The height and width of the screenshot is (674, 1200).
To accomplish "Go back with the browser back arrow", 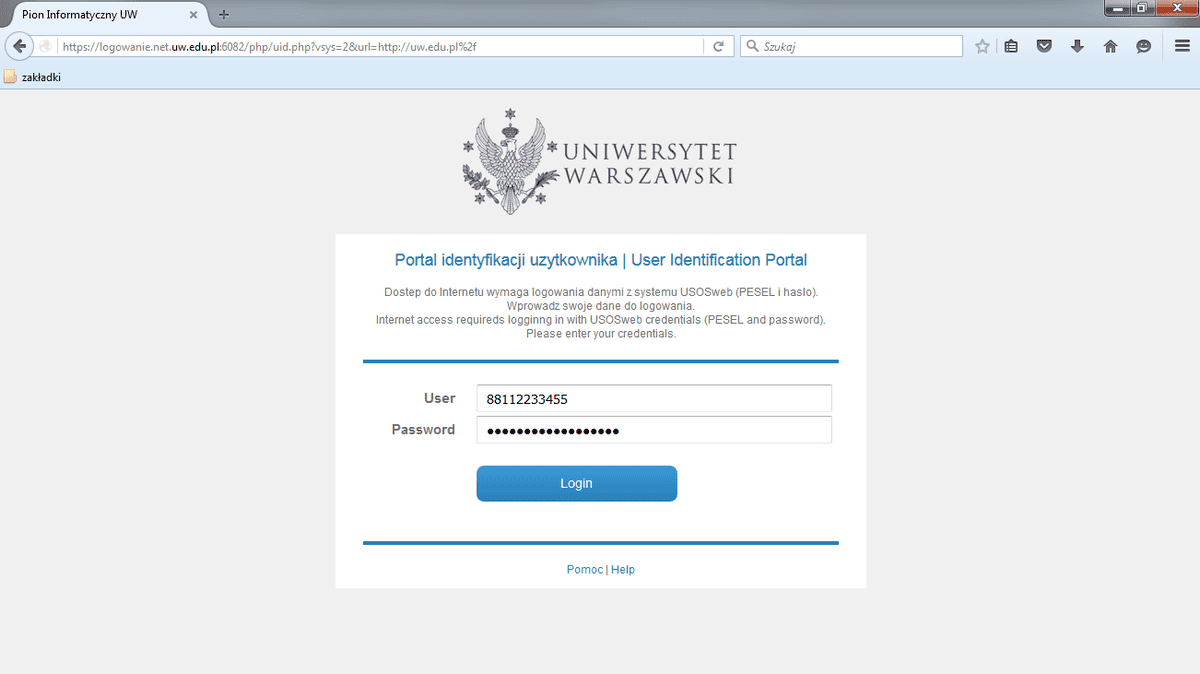I will pyautogui.click(x=18, y=46).
